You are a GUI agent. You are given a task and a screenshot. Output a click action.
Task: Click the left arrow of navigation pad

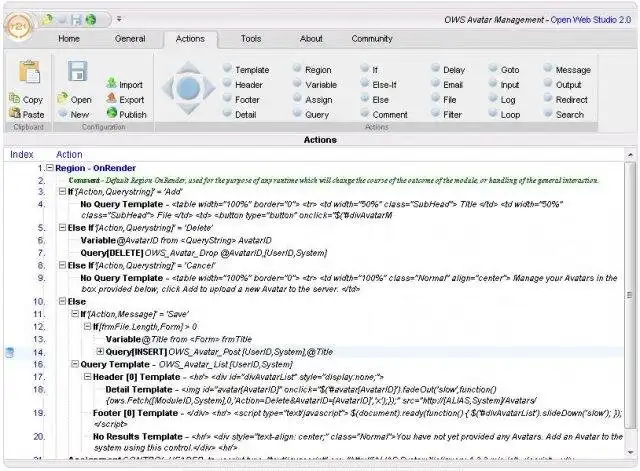click(x=169, y=88)
